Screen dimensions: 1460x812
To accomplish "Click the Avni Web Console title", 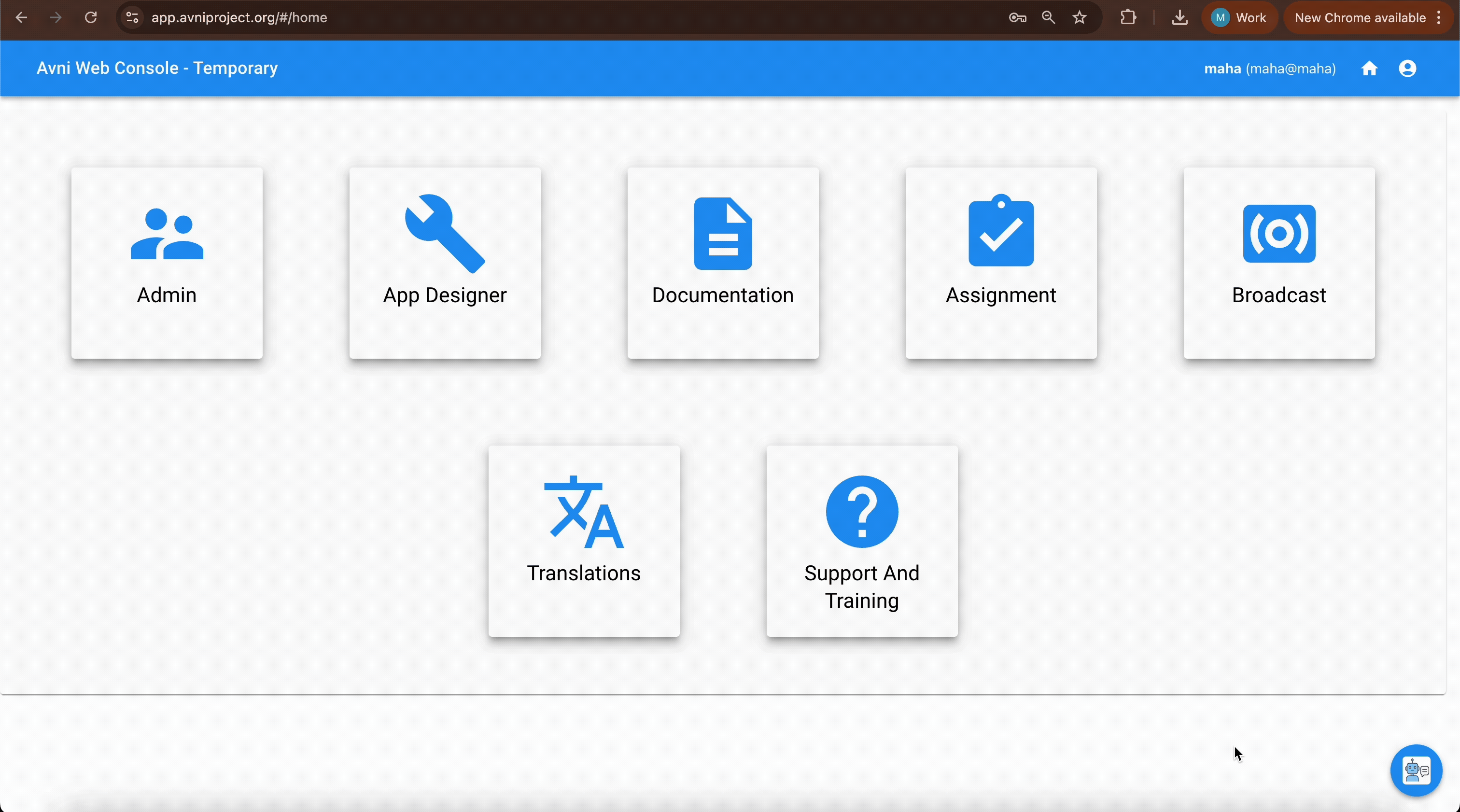I will 157,69.
